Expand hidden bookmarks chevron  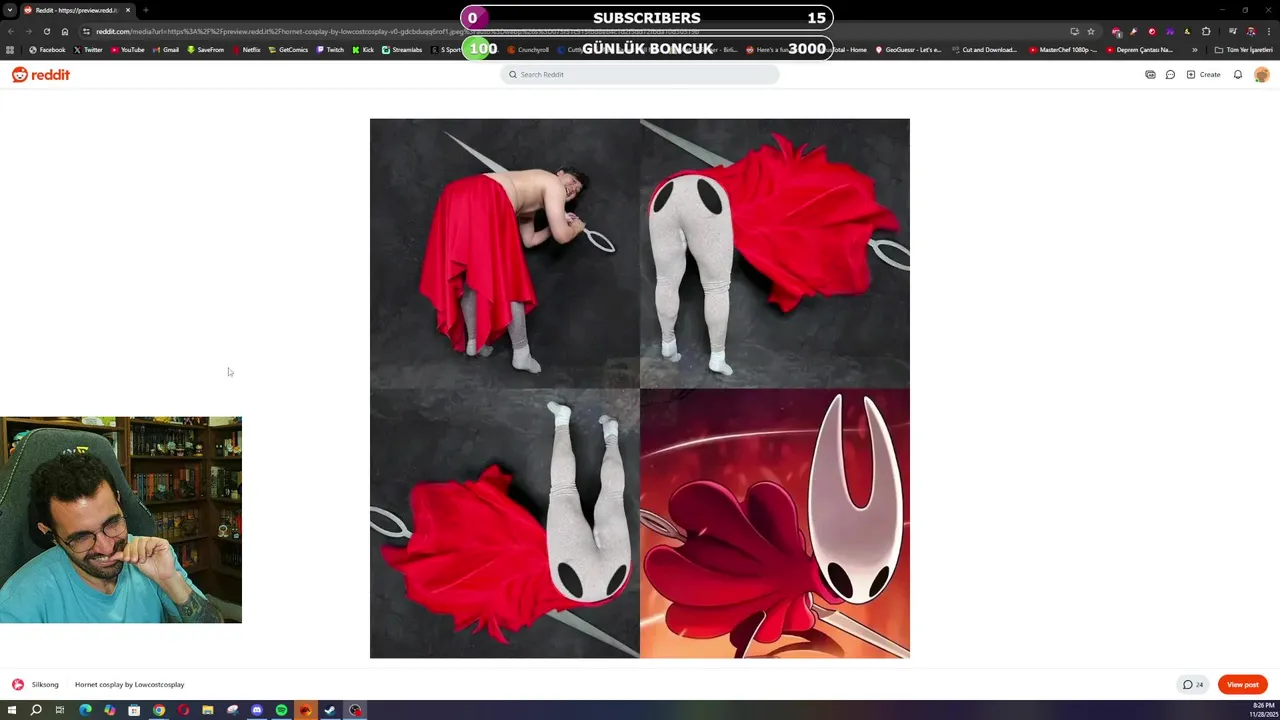pyautogui.click(x=1194, y=50)
